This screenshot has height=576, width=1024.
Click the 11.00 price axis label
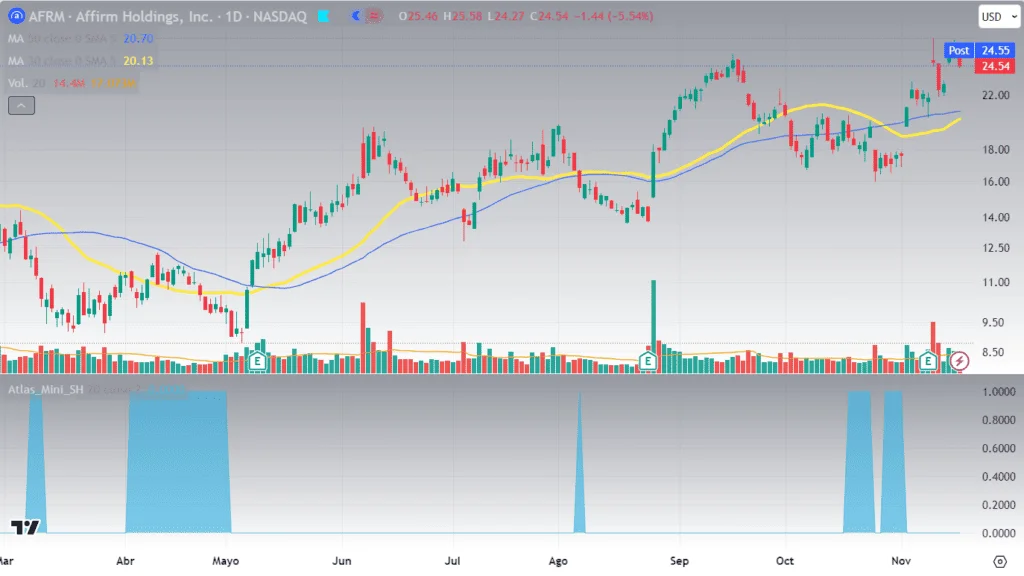995,283
